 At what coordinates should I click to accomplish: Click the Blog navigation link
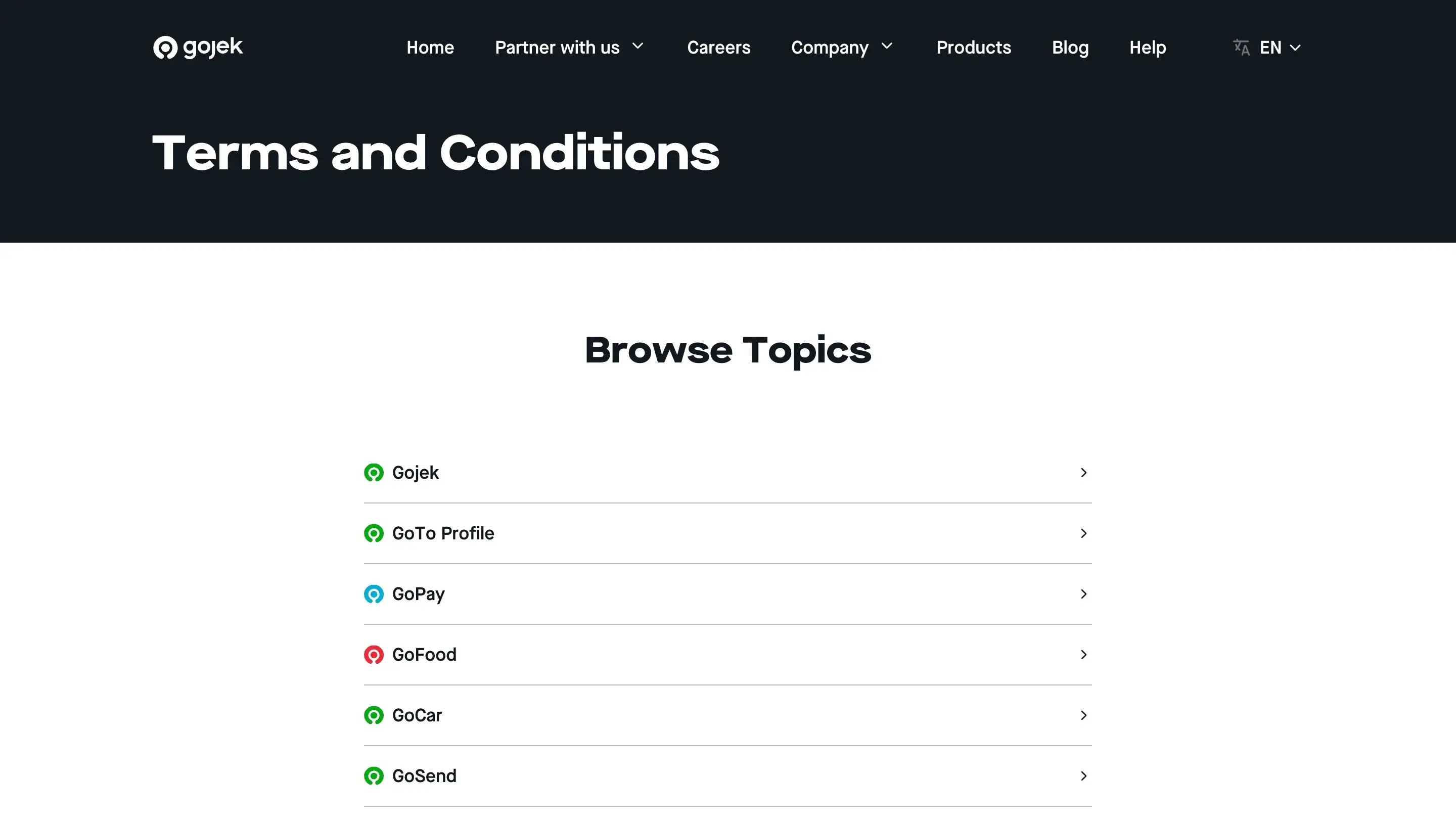coord(1070,47)
